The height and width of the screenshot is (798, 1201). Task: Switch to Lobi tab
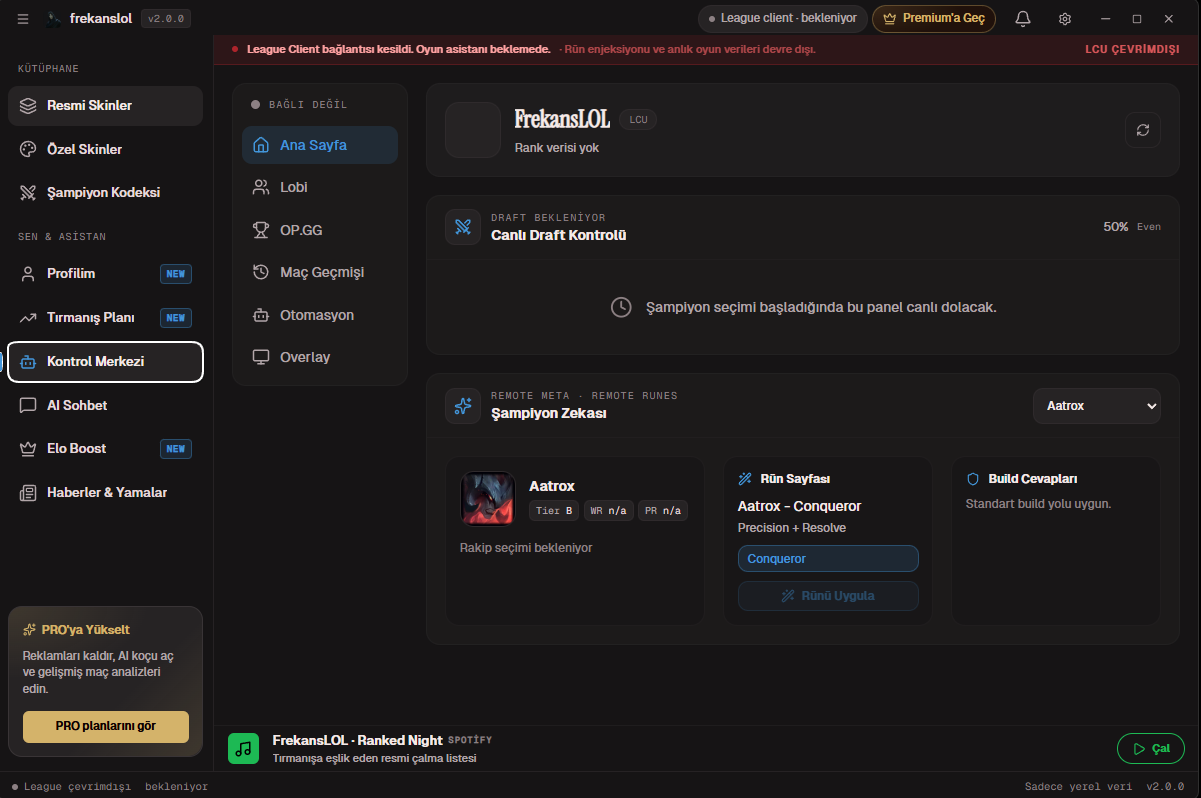tap(320, 187)
